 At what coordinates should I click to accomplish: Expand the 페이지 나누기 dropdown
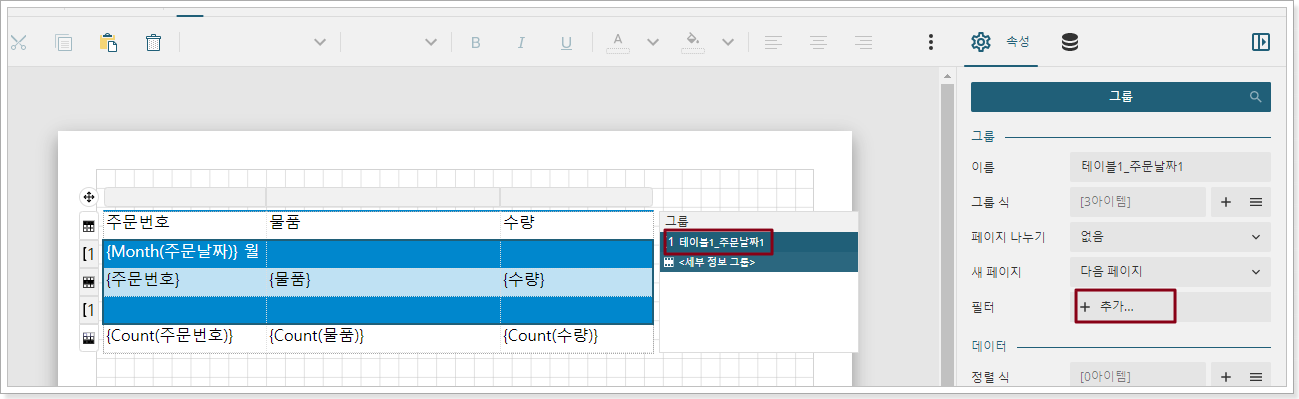click(1170, 237)
